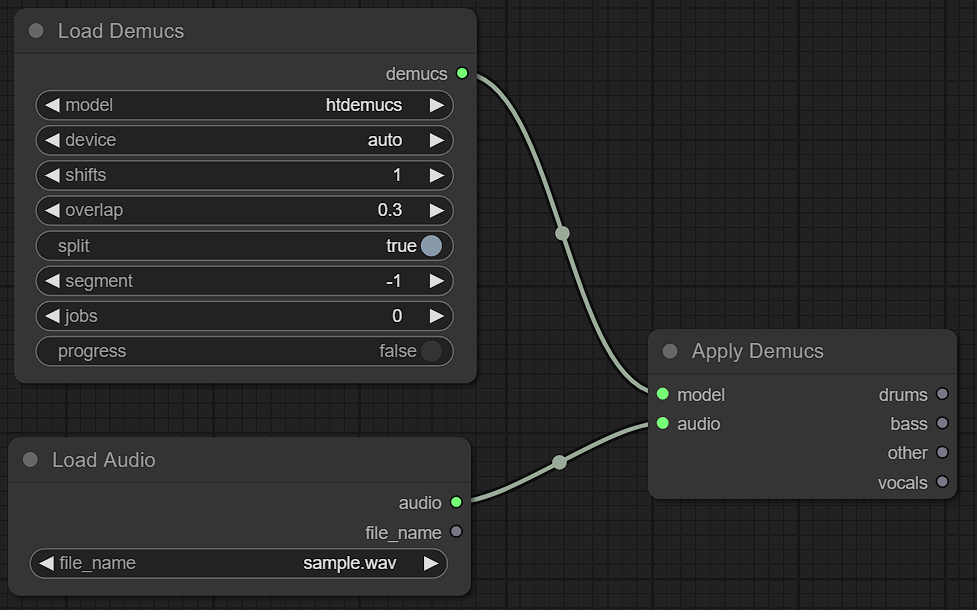Collapse the Load Demucs node via its title dot

[x=36, y=31]
